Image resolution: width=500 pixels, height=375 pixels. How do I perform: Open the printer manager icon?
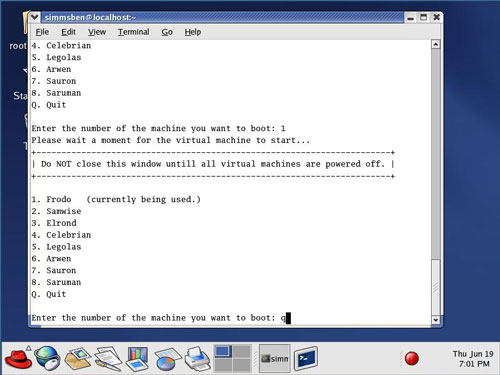[198, 359]
